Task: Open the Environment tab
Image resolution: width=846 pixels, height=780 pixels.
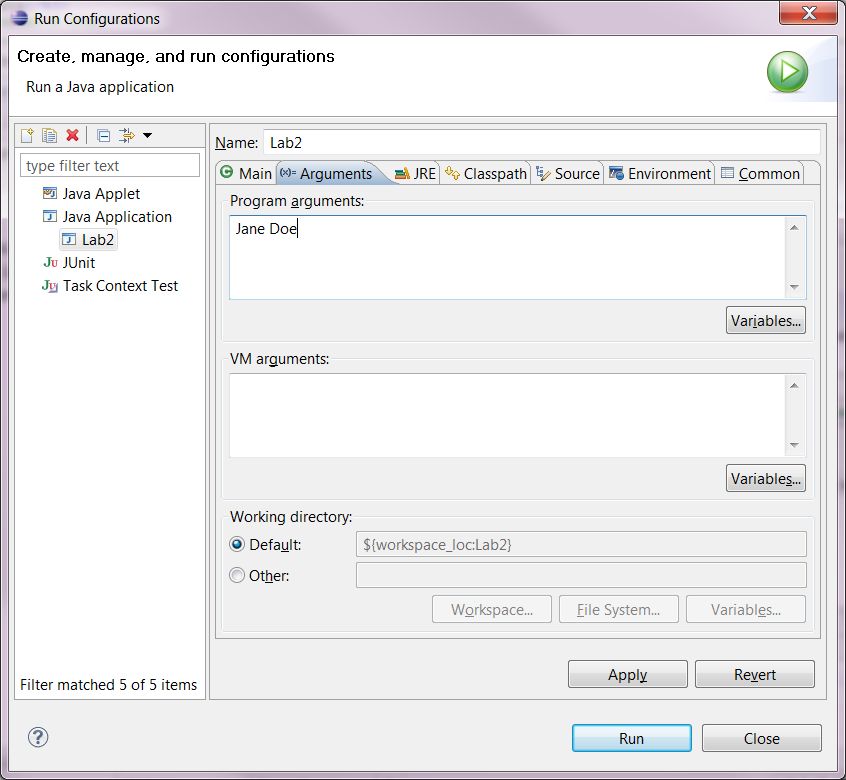Action: tap(659, 173)
